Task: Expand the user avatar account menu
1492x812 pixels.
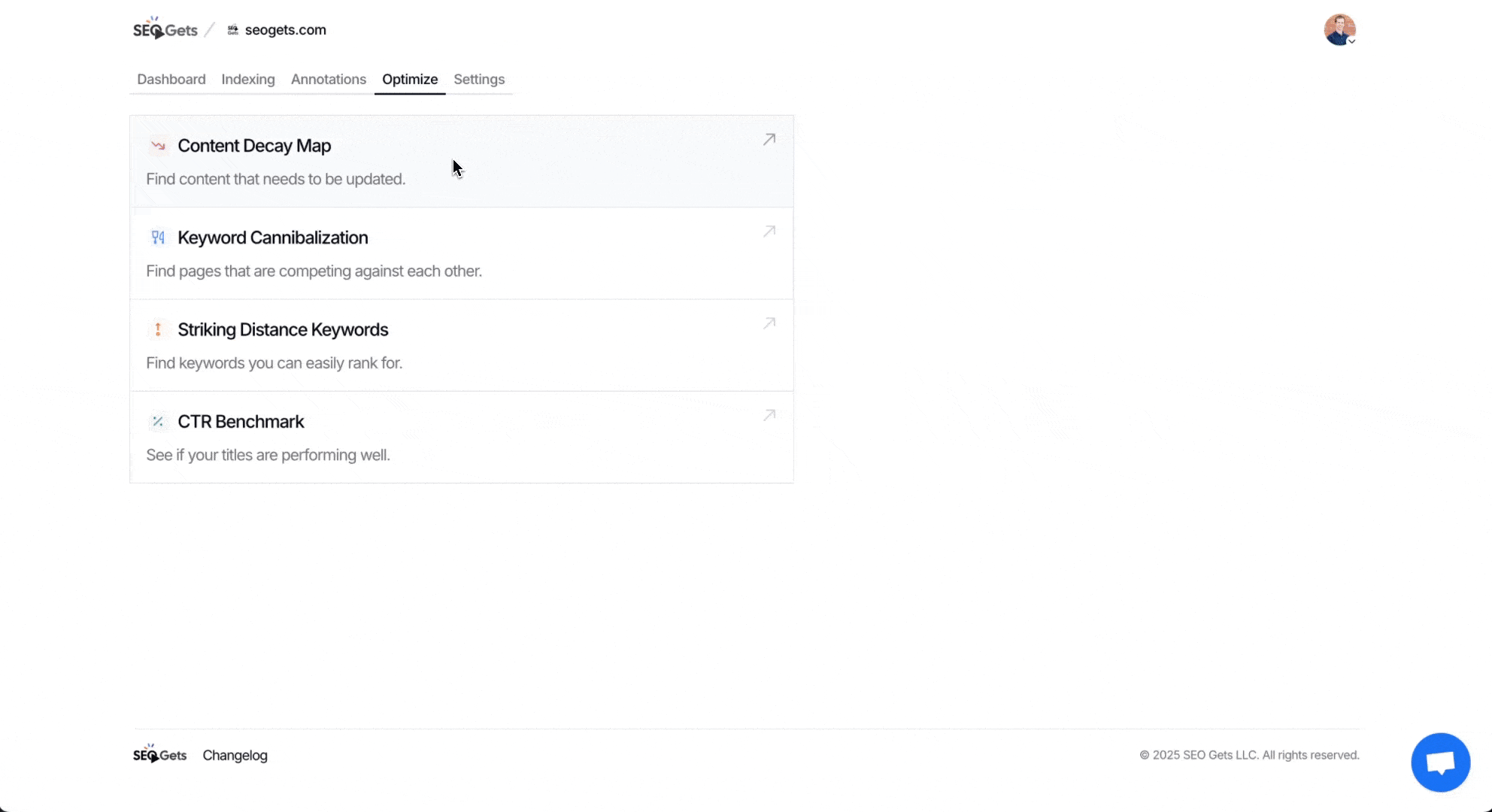Action: pos(1340,30)
